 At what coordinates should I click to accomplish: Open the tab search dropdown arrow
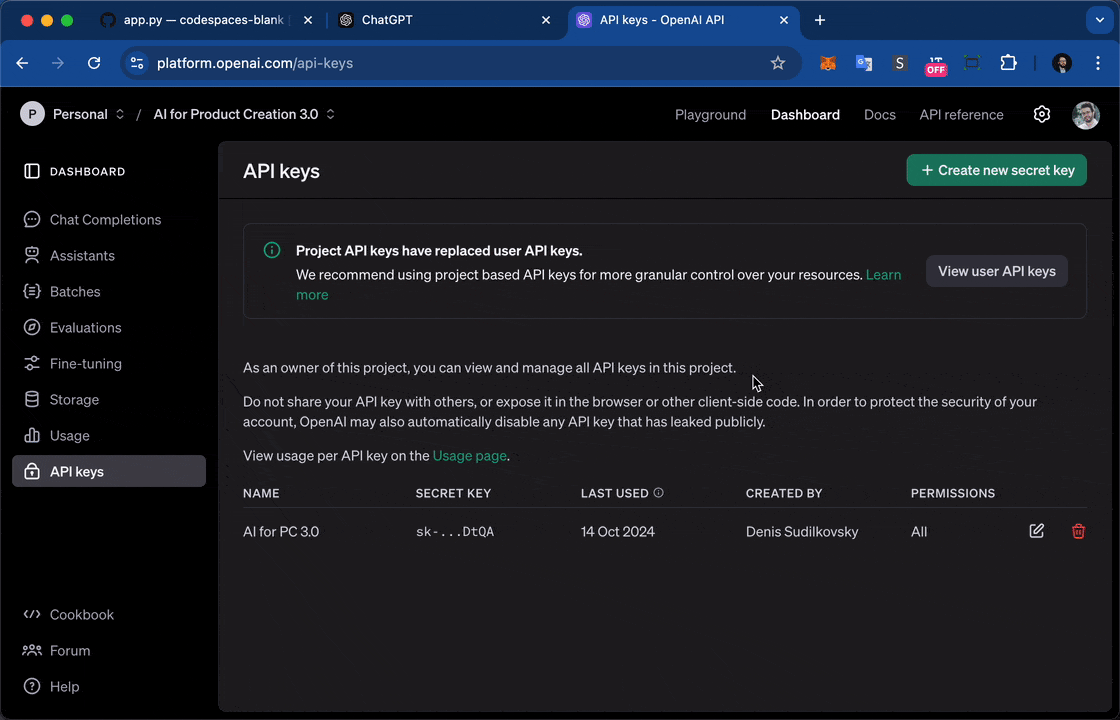(x=1099, y=20)
